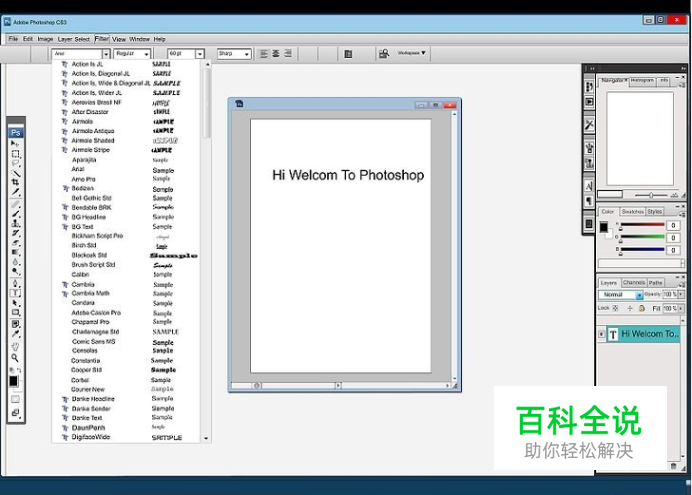Select the Lasso tool
The height and width of the screenshot is (495, 692).
15,164
